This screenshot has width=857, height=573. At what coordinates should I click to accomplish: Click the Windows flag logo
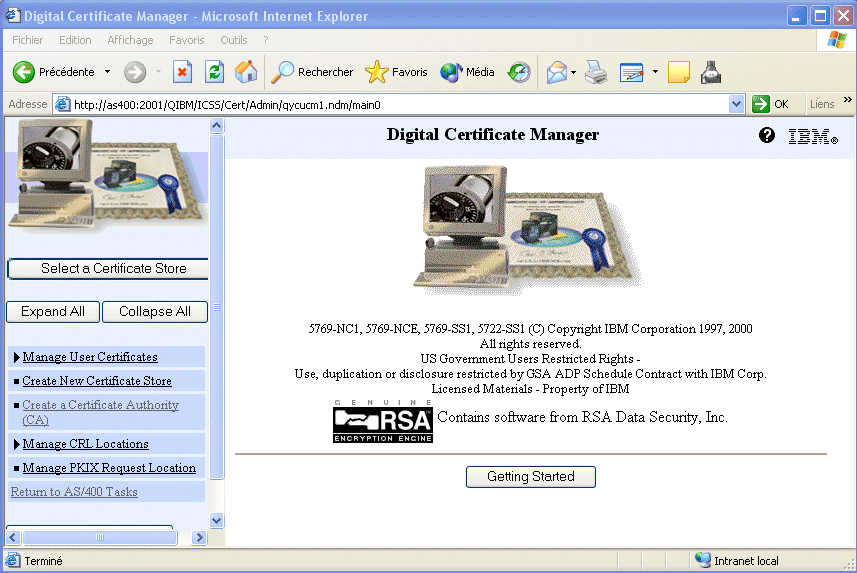tap(837, 40)
